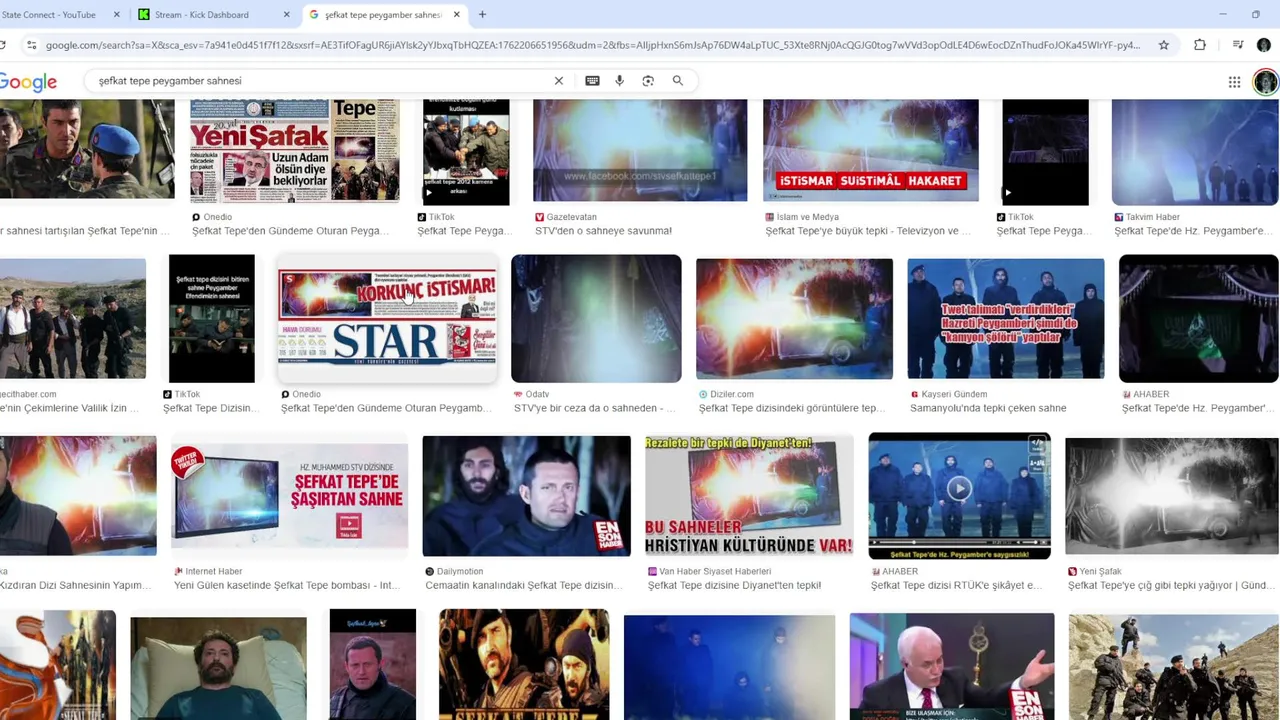The width and height of the screenshot is (1280, 720).
Task: Open the Google account avatar
Action: click(1265, 82)
